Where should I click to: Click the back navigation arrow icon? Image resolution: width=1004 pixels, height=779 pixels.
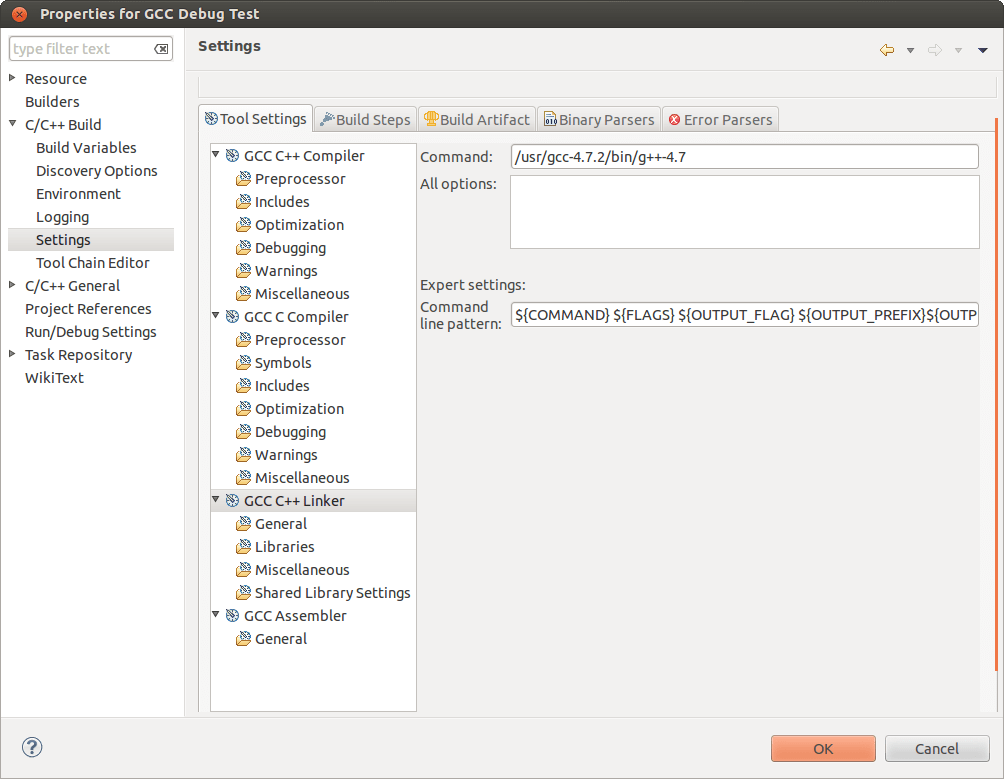(x=887, y=50)
